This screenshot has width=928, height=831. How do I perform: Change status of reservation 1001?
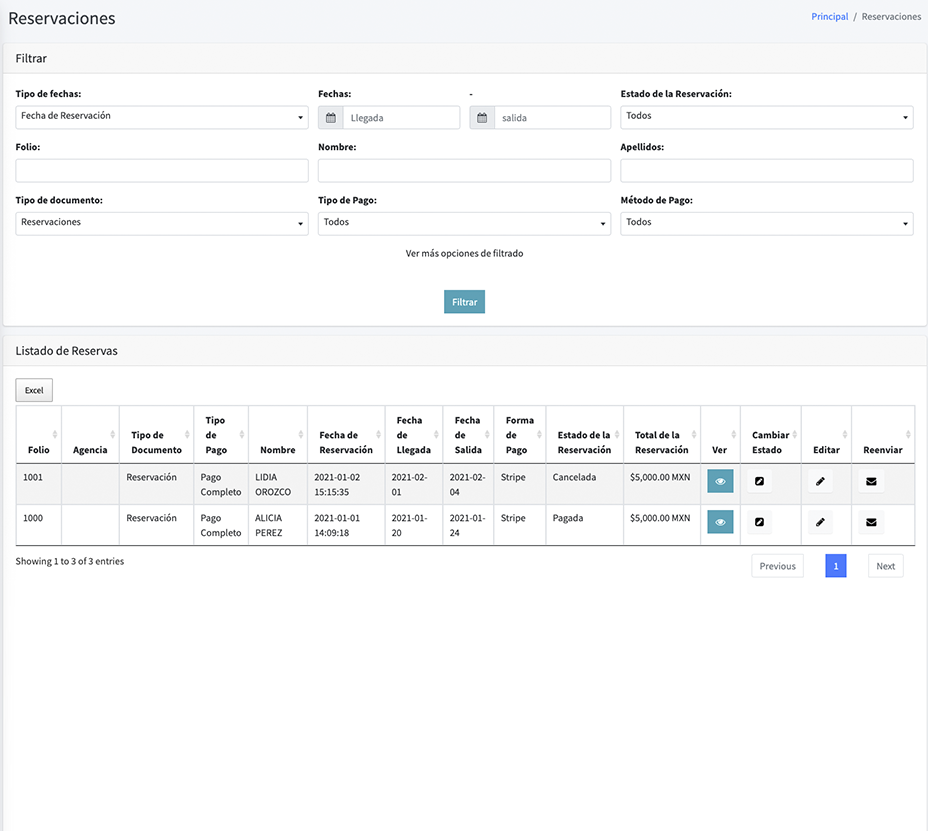[760, 481]
